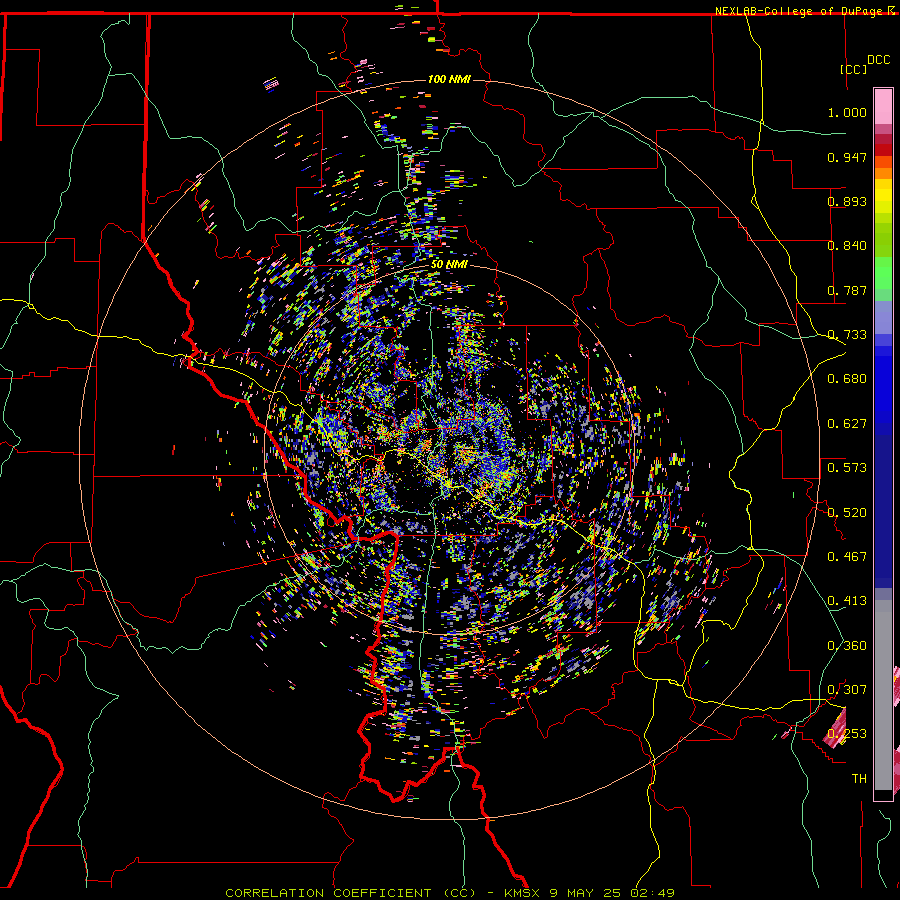Select the 0.360 legend value

coord(847,646)
